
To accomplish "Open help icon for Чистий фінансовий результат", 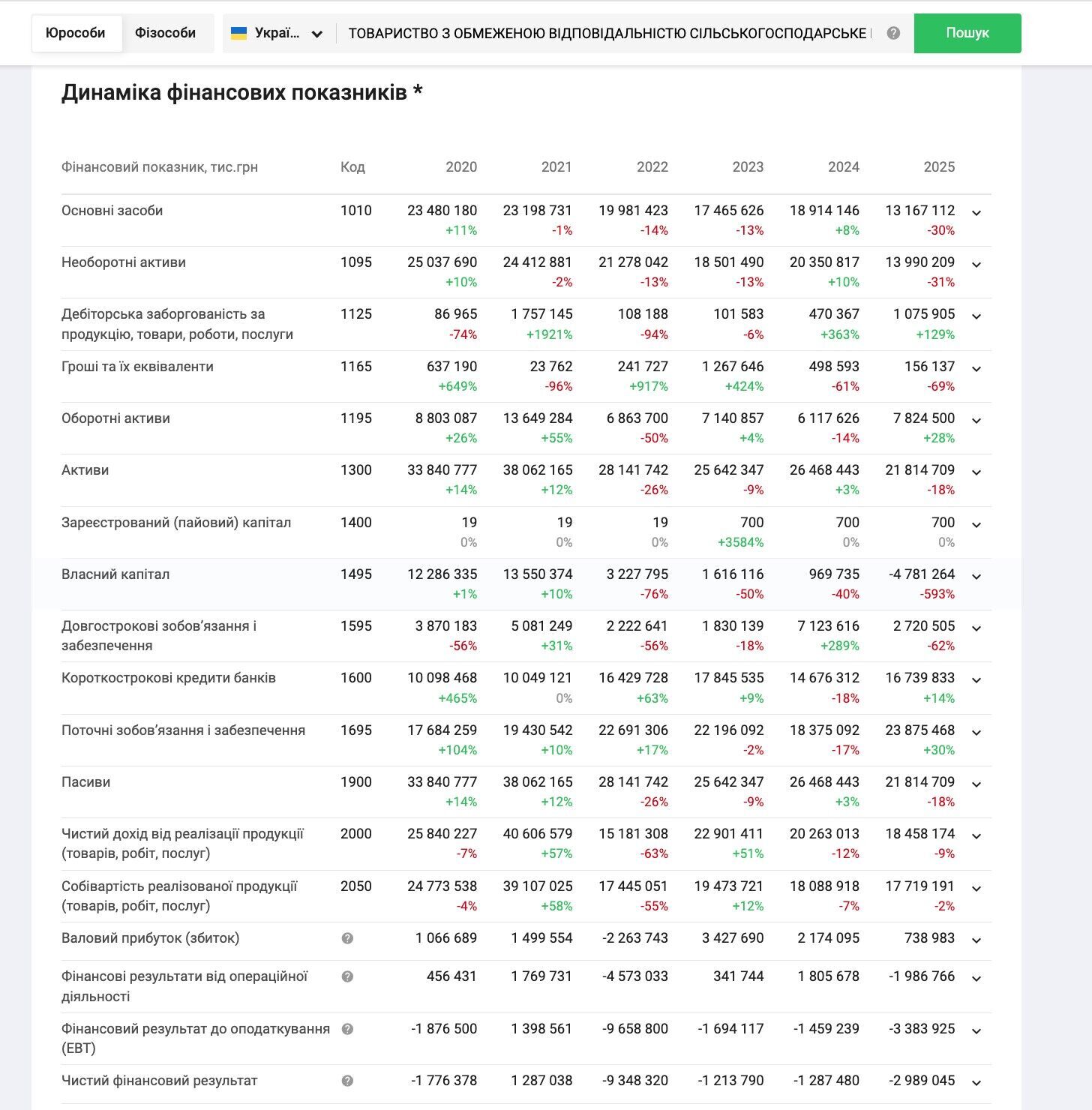I will [x=347, y=1081].
